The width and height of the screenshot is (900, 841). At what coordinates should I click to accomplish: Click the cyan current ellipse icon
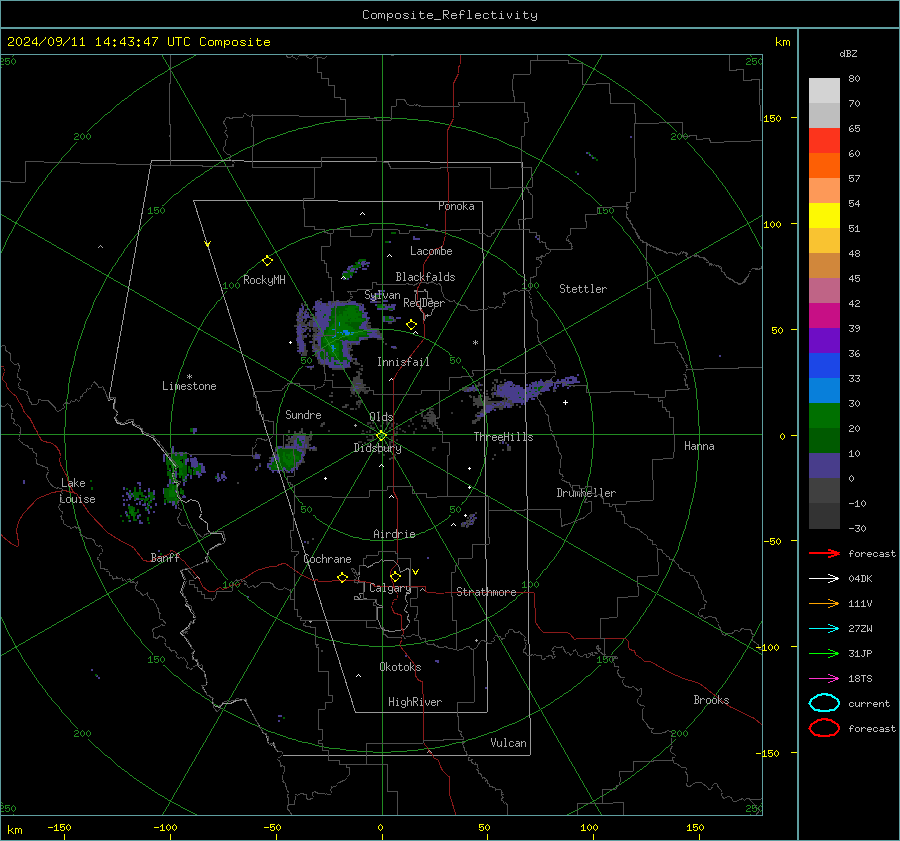[824, 703]
